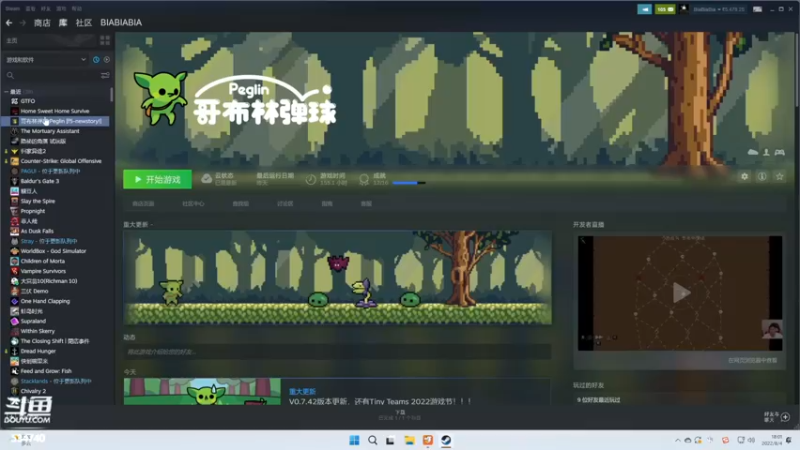This screenshot has height=450, width=800.
Task: Open the V0.7.42 update news link
Action: 380,402
